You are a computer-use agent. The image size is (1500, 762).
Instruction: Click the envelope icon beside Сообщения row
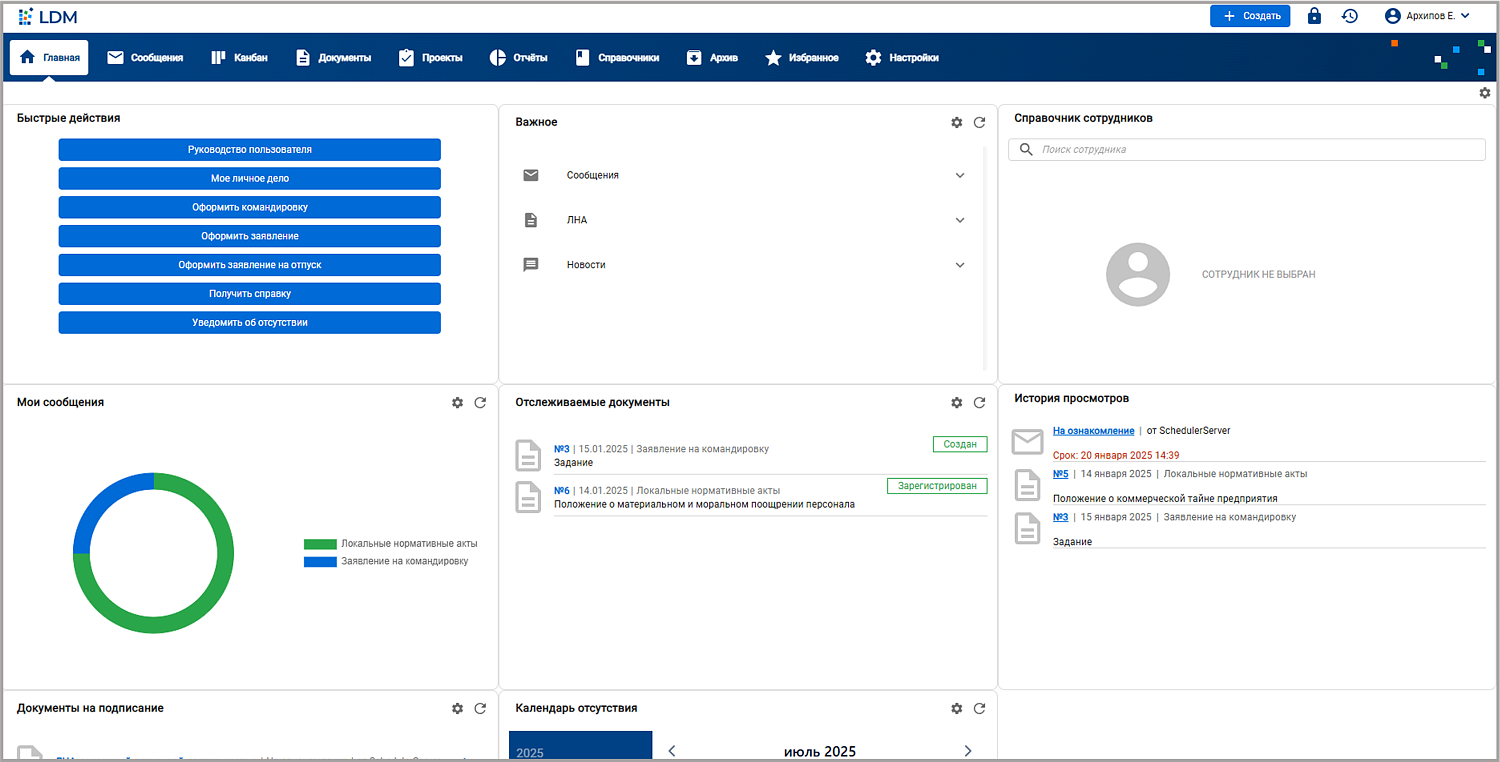point(531,175)
